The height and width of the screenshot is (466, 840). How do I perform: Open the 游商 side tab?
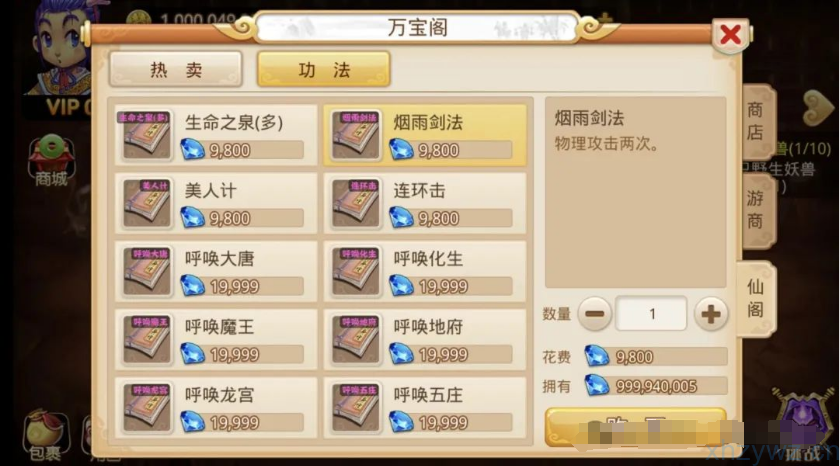[x=756, y=210]
